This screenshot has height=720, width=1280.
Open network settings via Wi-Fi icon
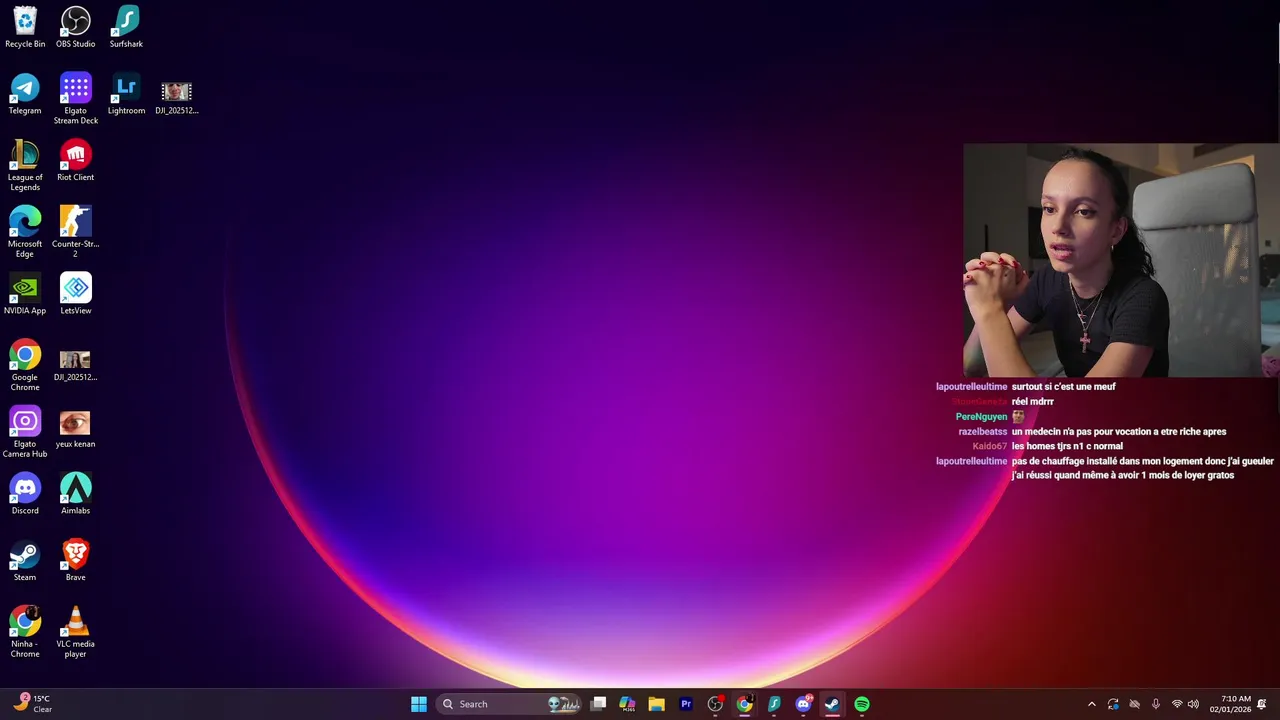(1177, 704)
